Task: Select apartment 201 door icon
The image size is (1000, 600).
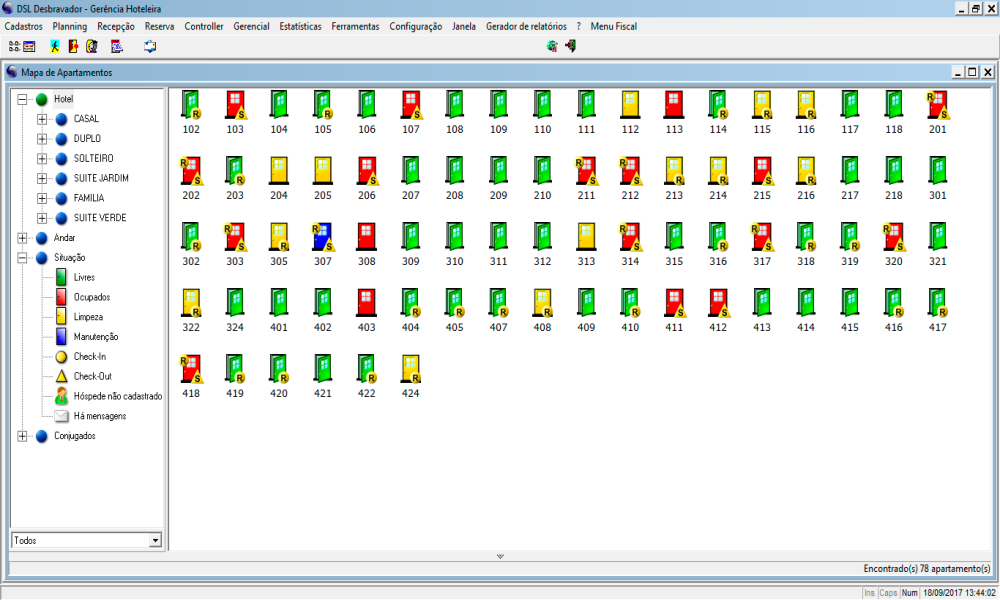Action: pyautogui.click(x=938, y=105)
